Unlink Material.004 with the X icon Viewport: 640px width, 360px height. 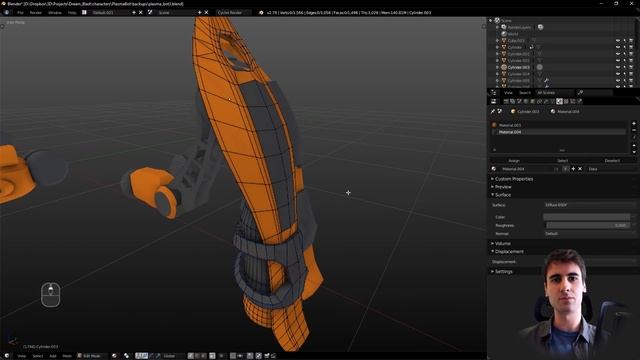pyautogui.click(x=580, y=169)
